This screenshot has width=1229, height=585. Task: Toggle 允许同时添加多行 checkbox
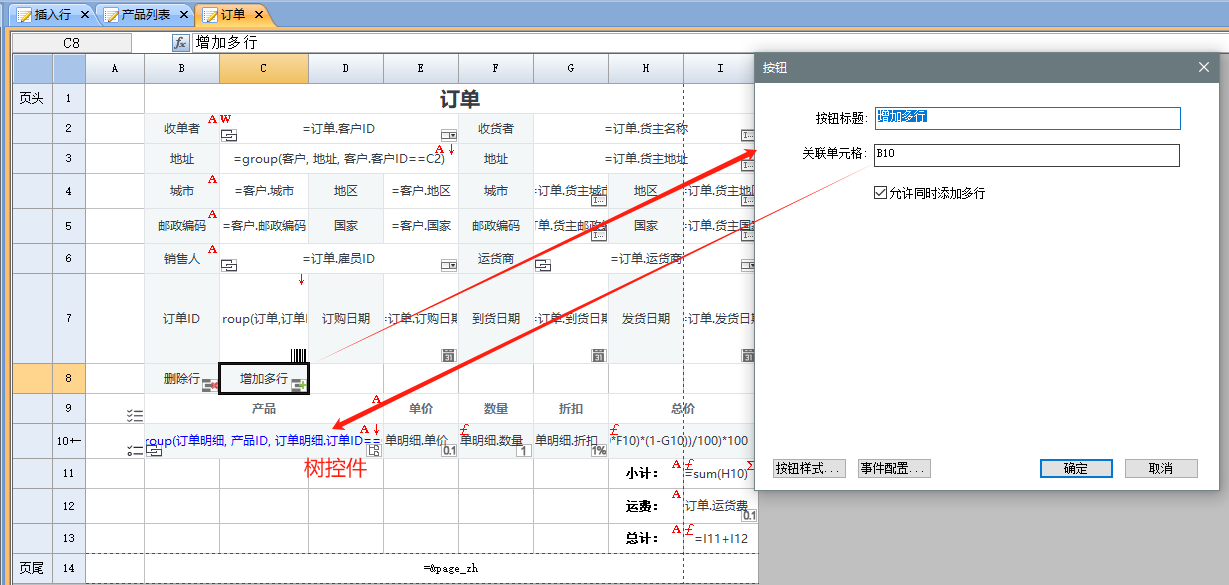click(881, 193)
